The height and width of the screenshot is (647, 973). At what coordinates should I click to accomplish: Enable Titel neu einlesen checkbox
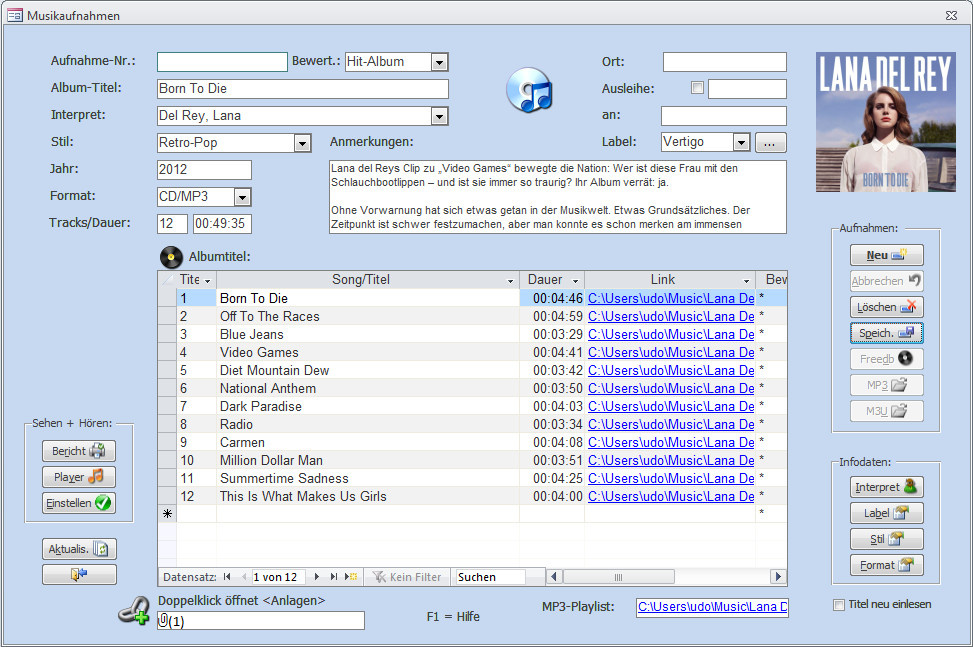pos(839,604)
